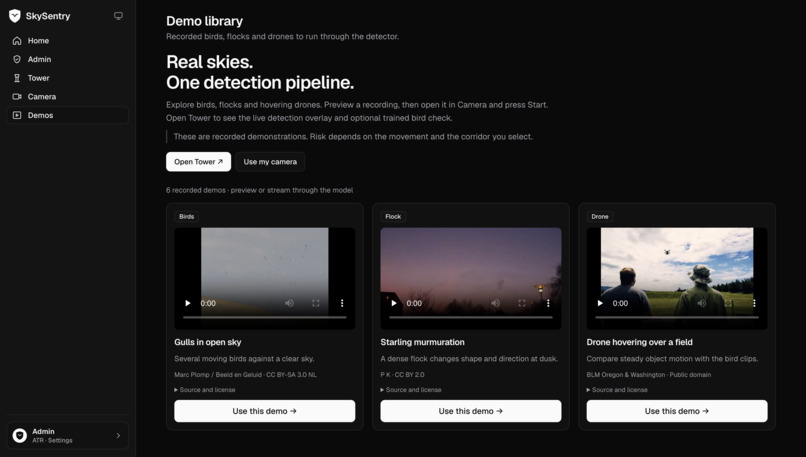Viewport: 806px width, 457px height.
Task: Open more options on Drone video
Action: tap(754, 303)
